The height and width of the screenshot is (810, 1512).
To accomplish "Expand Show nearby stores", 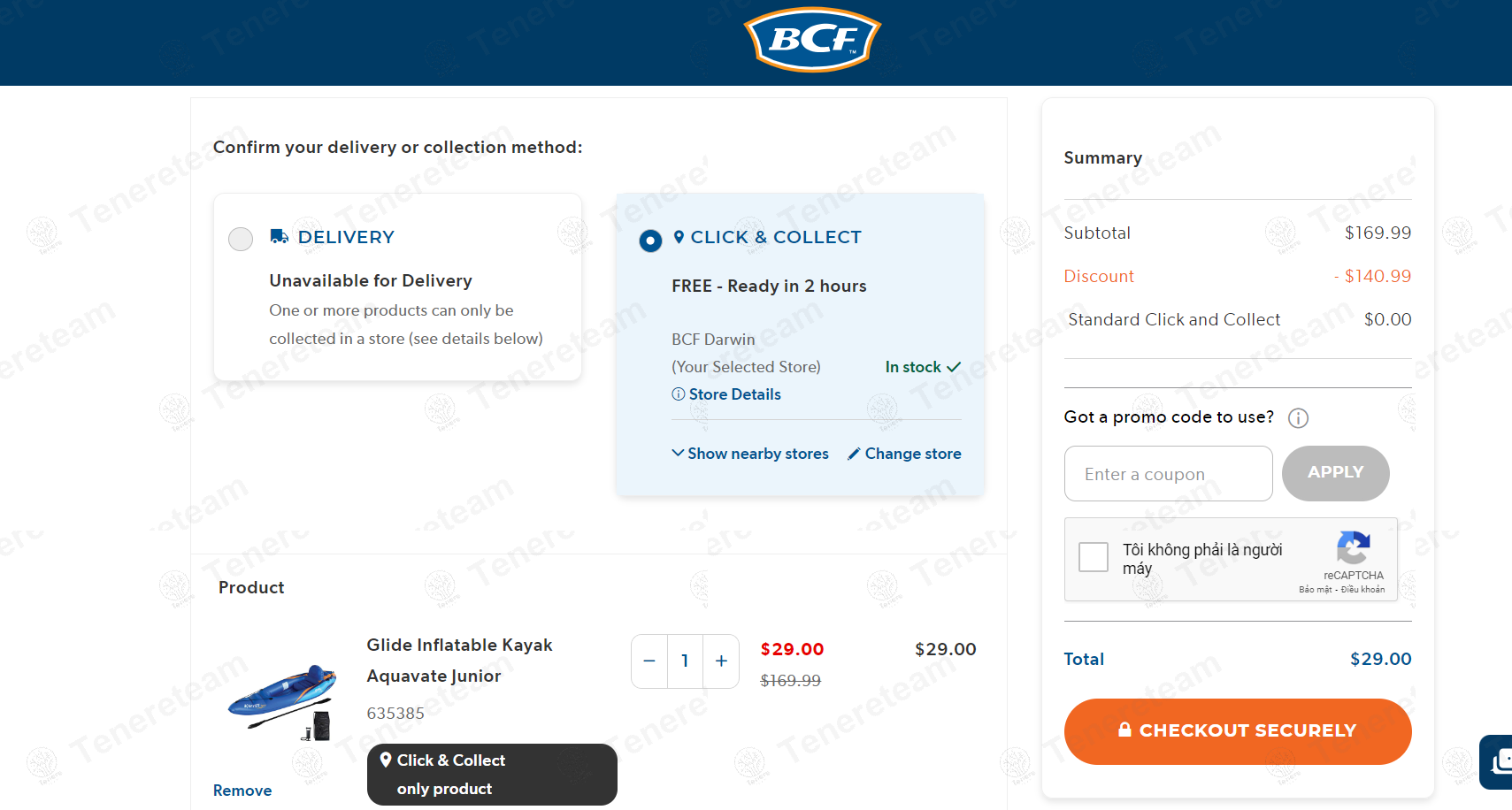I will point(750,454).
